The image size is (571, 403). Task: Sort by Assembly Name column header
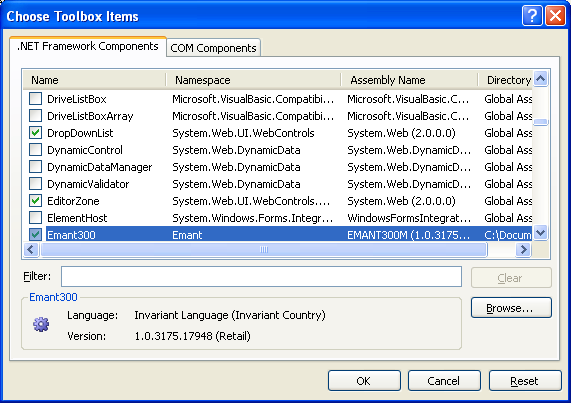(x=409, y=80)
